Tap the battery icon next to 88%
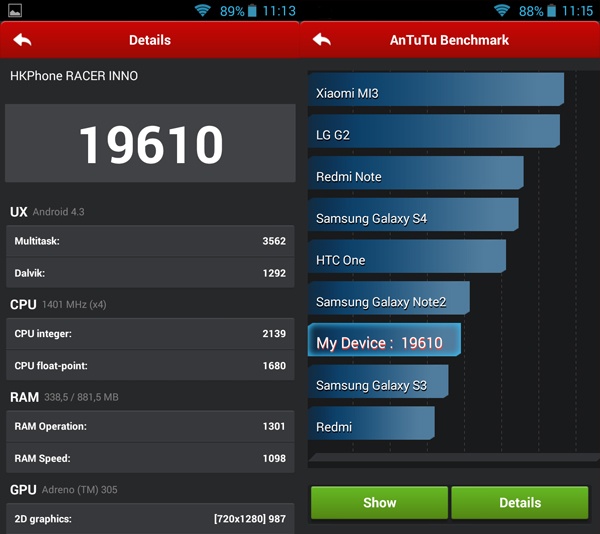The image size is (600, 534). (x=551, y=11)
